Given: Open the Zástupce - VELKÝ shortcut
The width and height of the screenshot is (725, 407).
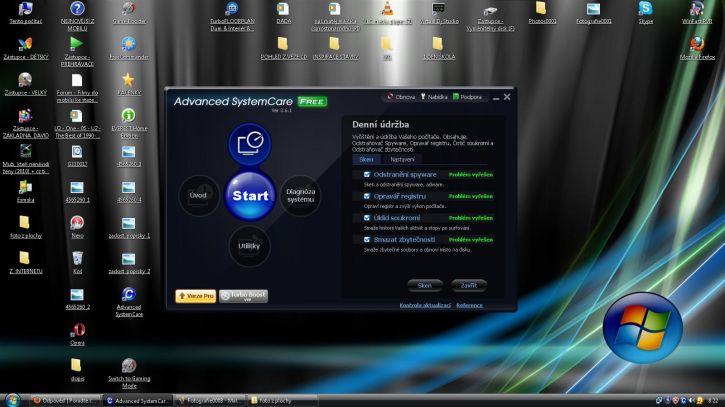Looking at the screenshot, I should coord(25,84).
